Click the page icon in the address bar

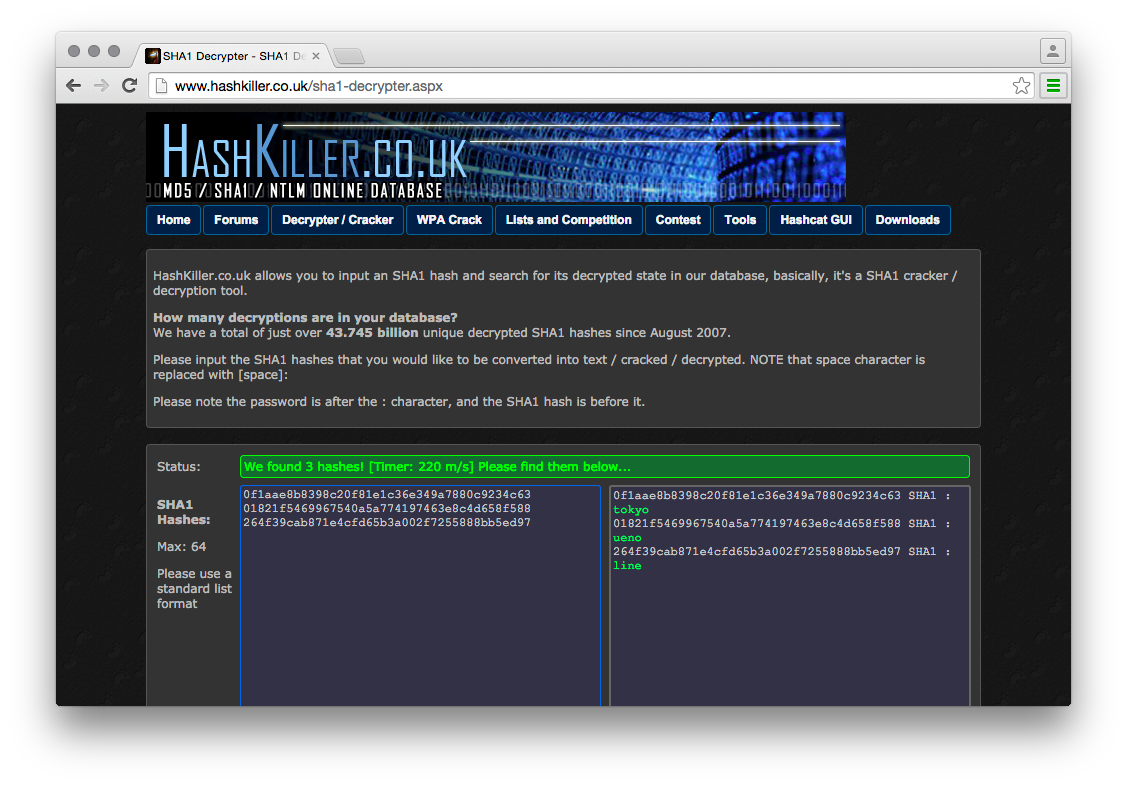162,86
